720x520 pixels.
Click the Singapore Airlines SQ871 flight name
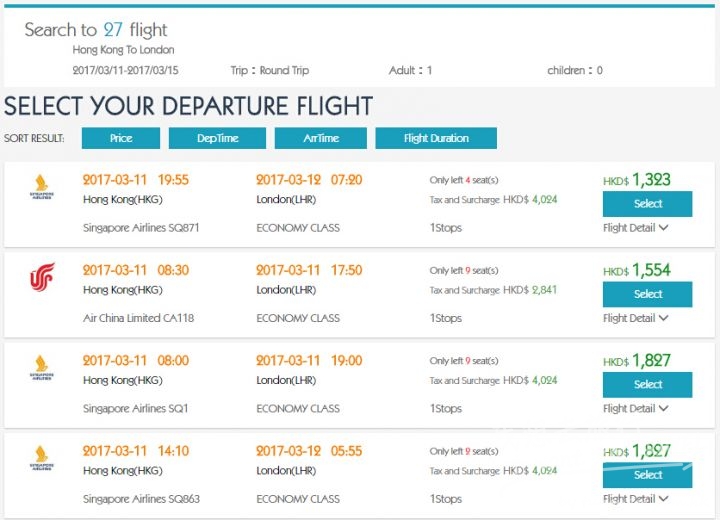tap(141, 227)
